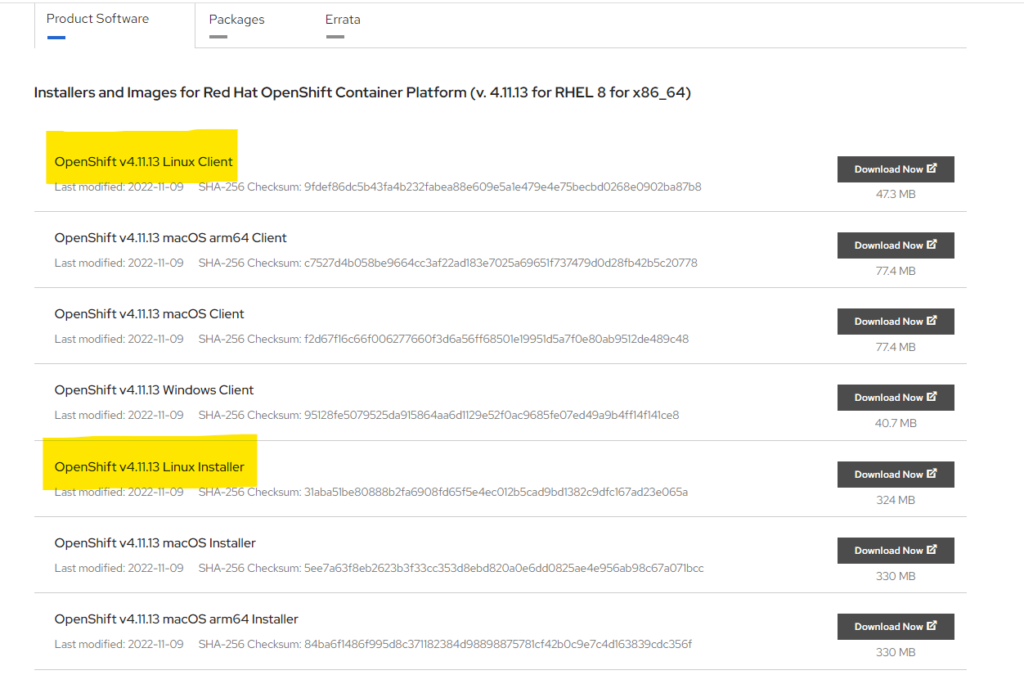This screenshot has height=693, width=1024.
Task: Select OpenShift v4.11.13 Linux Installer title
Action: click(x=149, y=467)
